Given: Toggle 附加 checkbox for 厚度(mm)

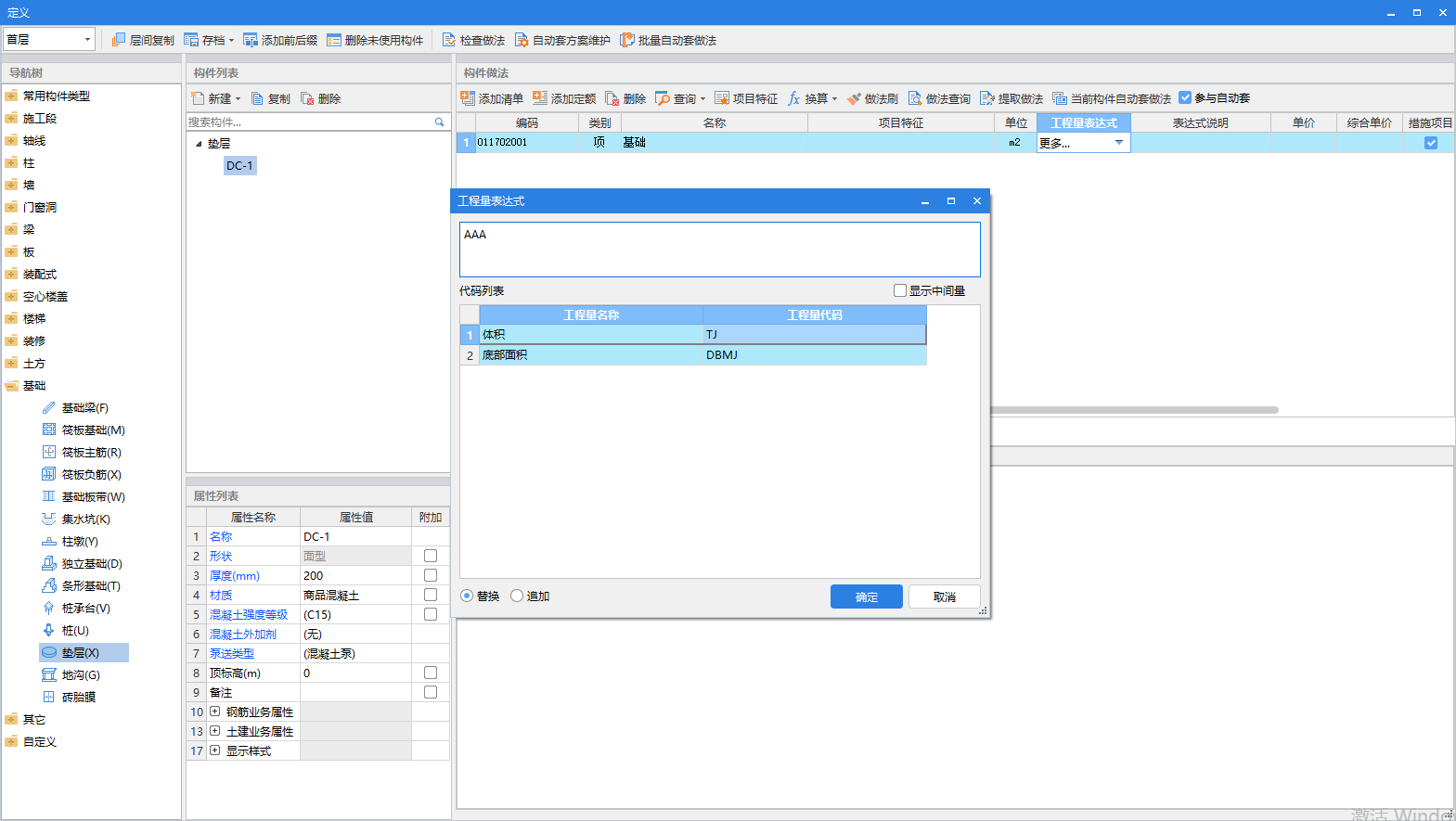Looking at the screenshot, I should pyautogui.click(x=431, y=575).
